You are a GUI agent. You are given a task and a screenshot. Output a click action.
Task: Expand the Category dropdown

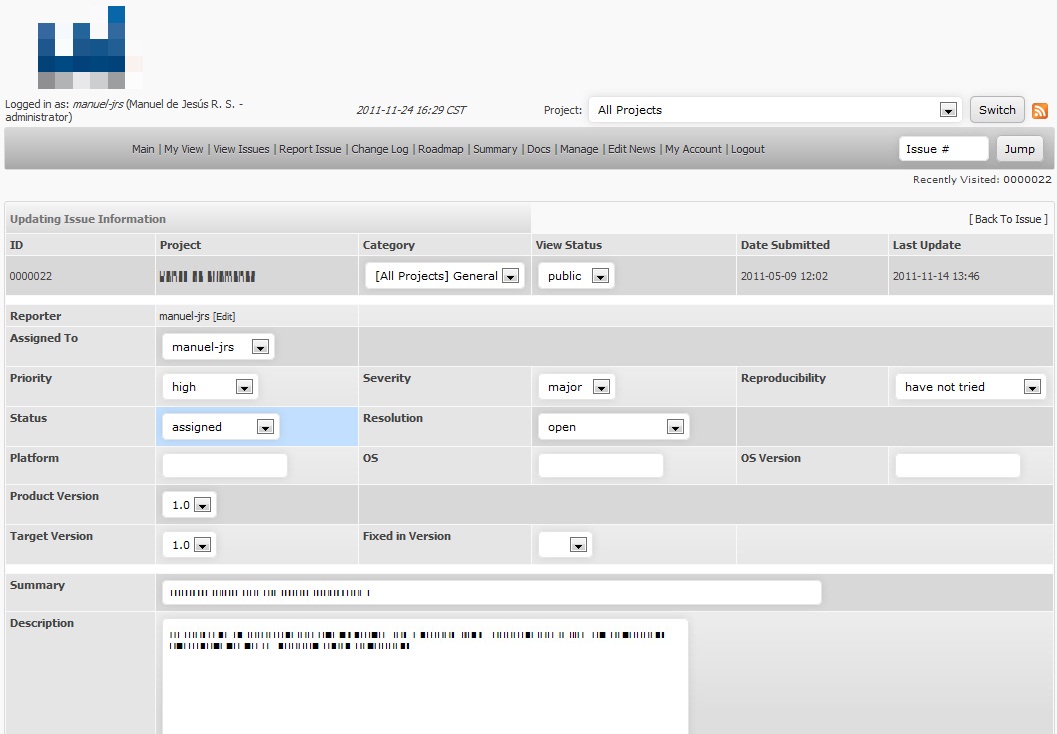[x=445, y=276]
